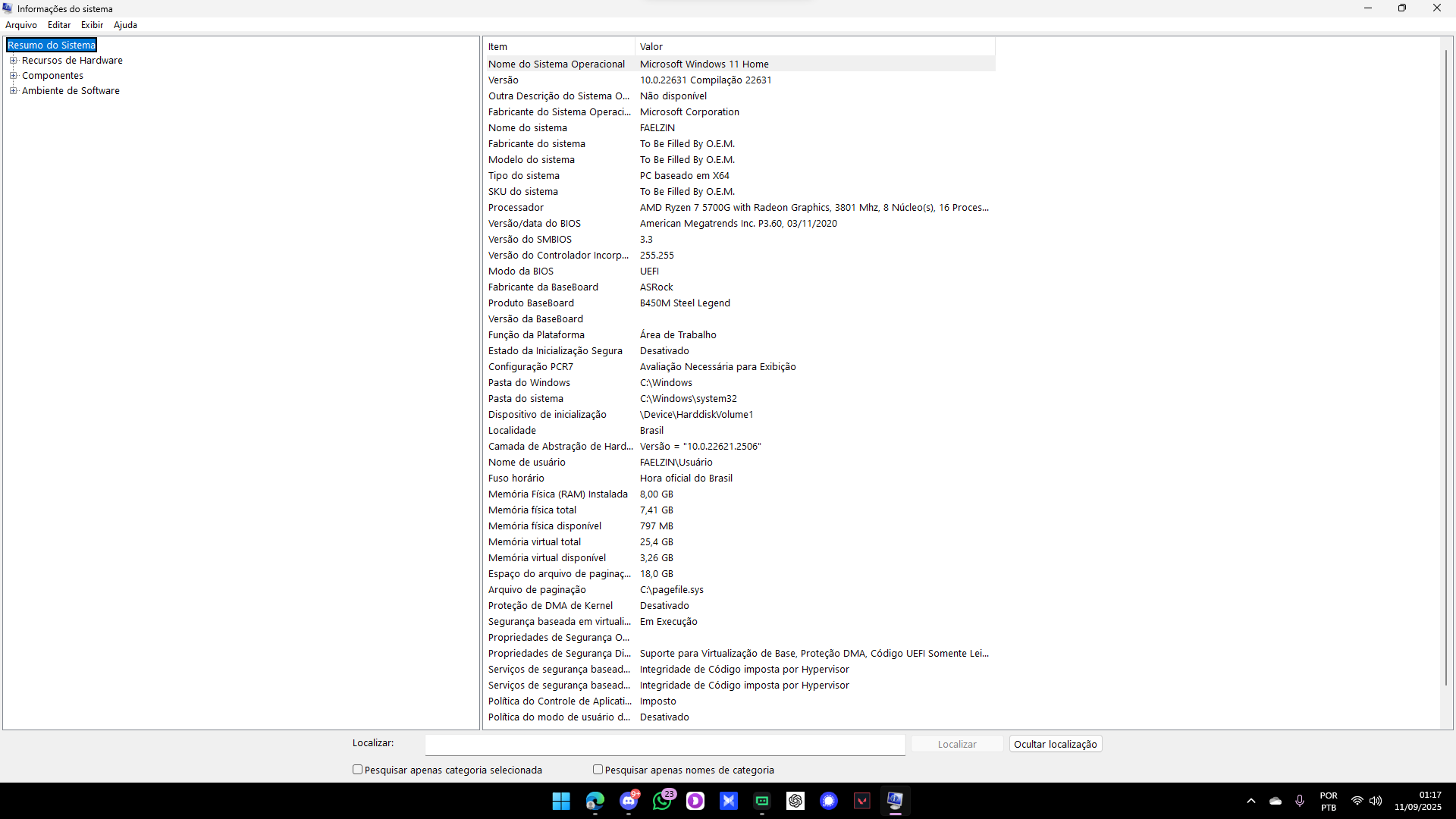Click the vertical scrollbar of the details list

click(1446, 364)
